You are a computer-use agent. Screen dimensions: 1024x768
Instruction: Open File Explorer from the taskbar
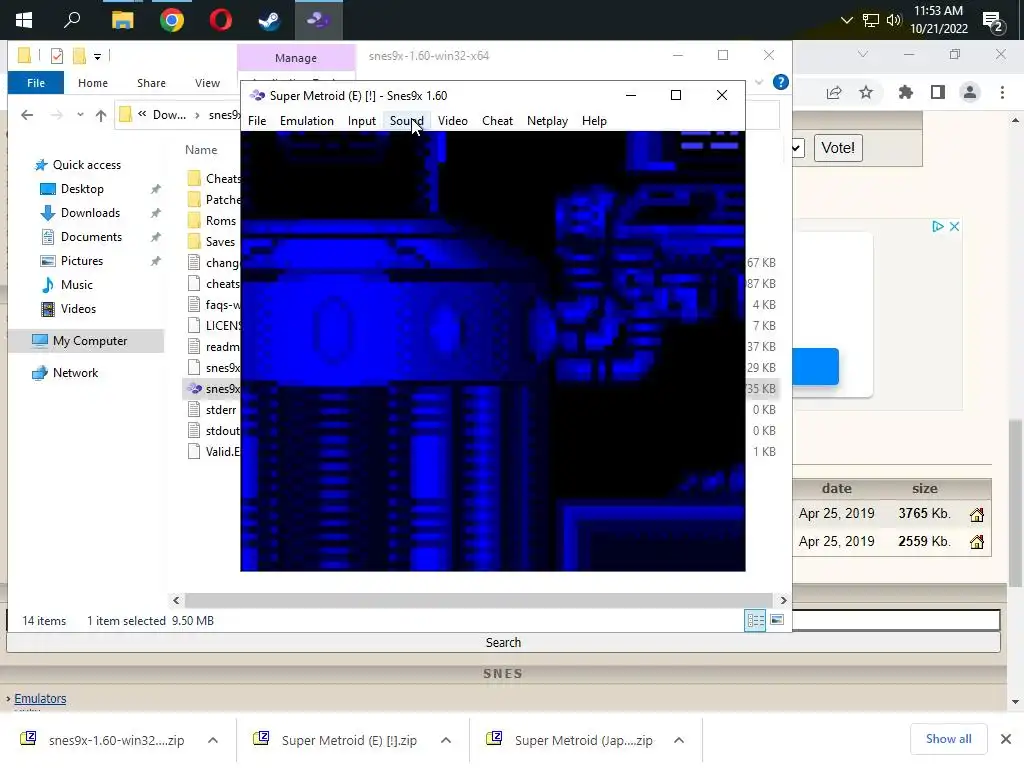(122, 20)
